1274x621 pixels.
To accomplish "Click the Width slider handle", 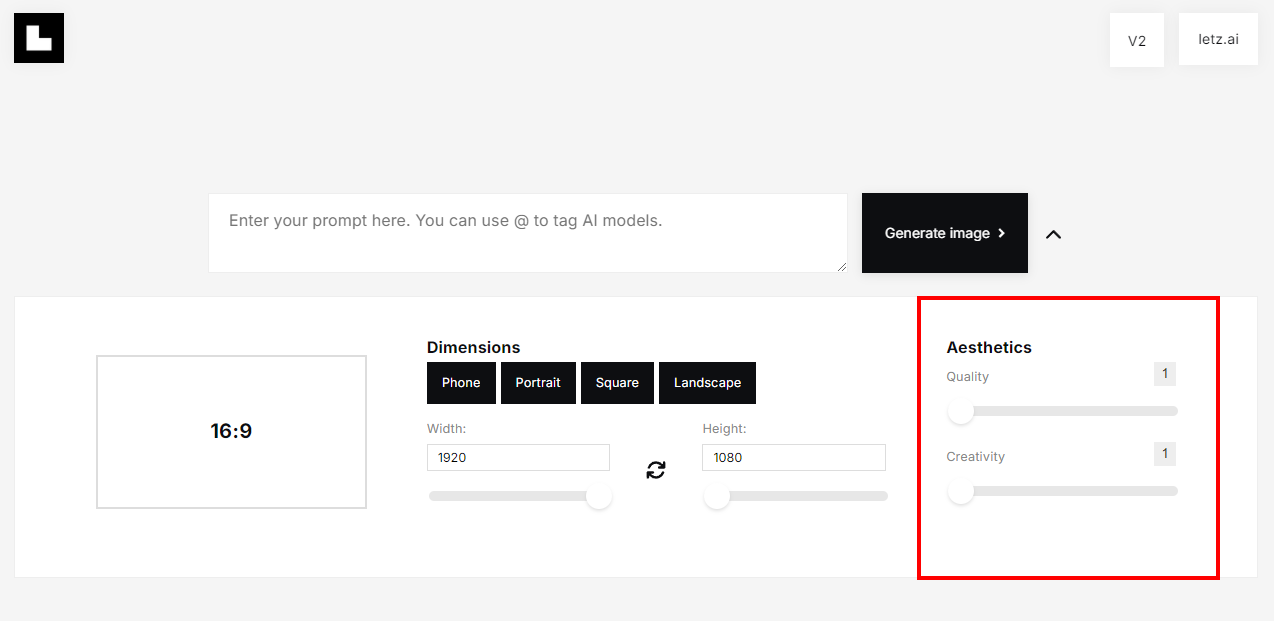I will click(x=599, y=496).
